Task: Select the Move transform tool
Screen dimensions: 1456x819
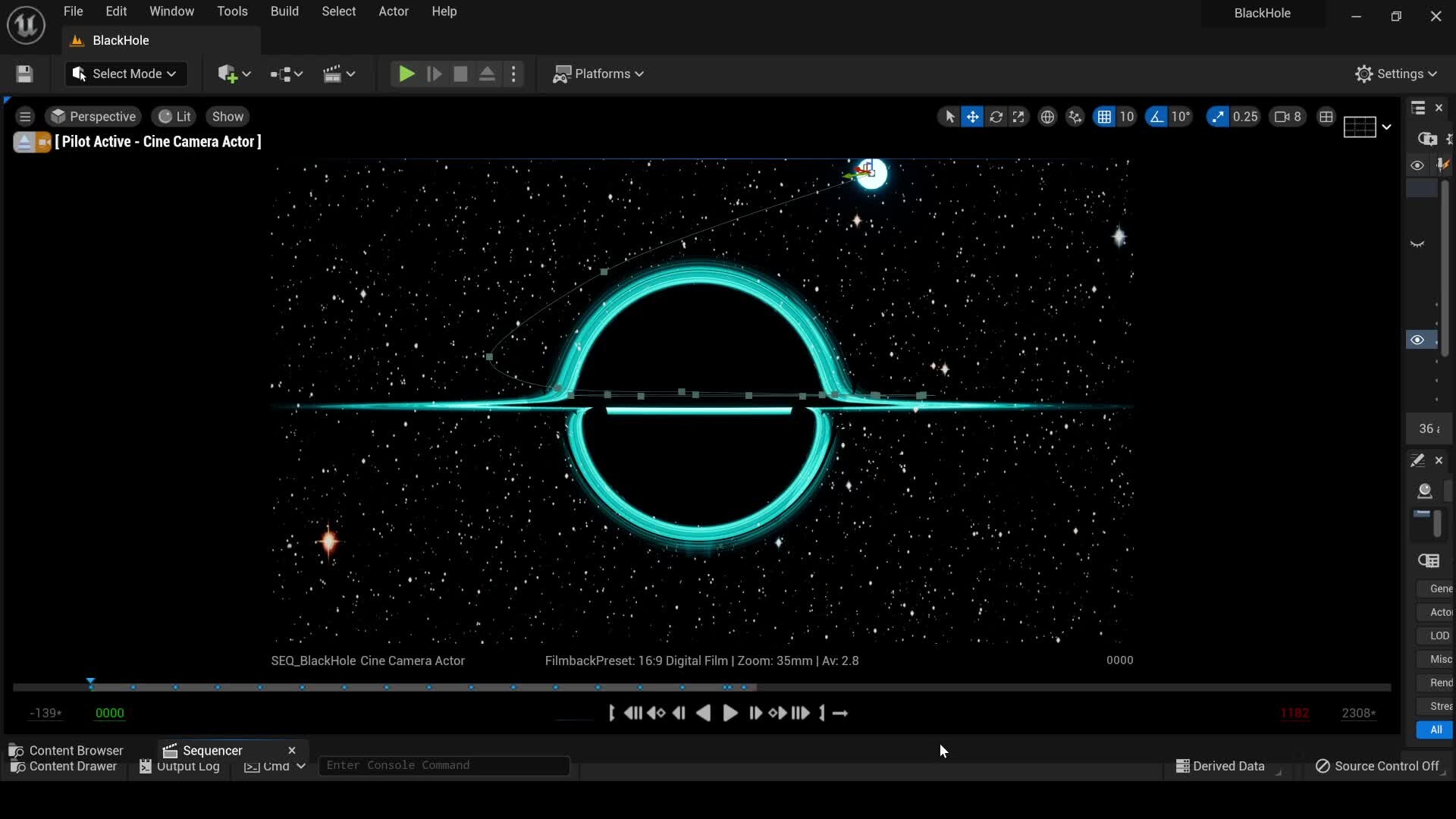Action: (x=972, y=117)
